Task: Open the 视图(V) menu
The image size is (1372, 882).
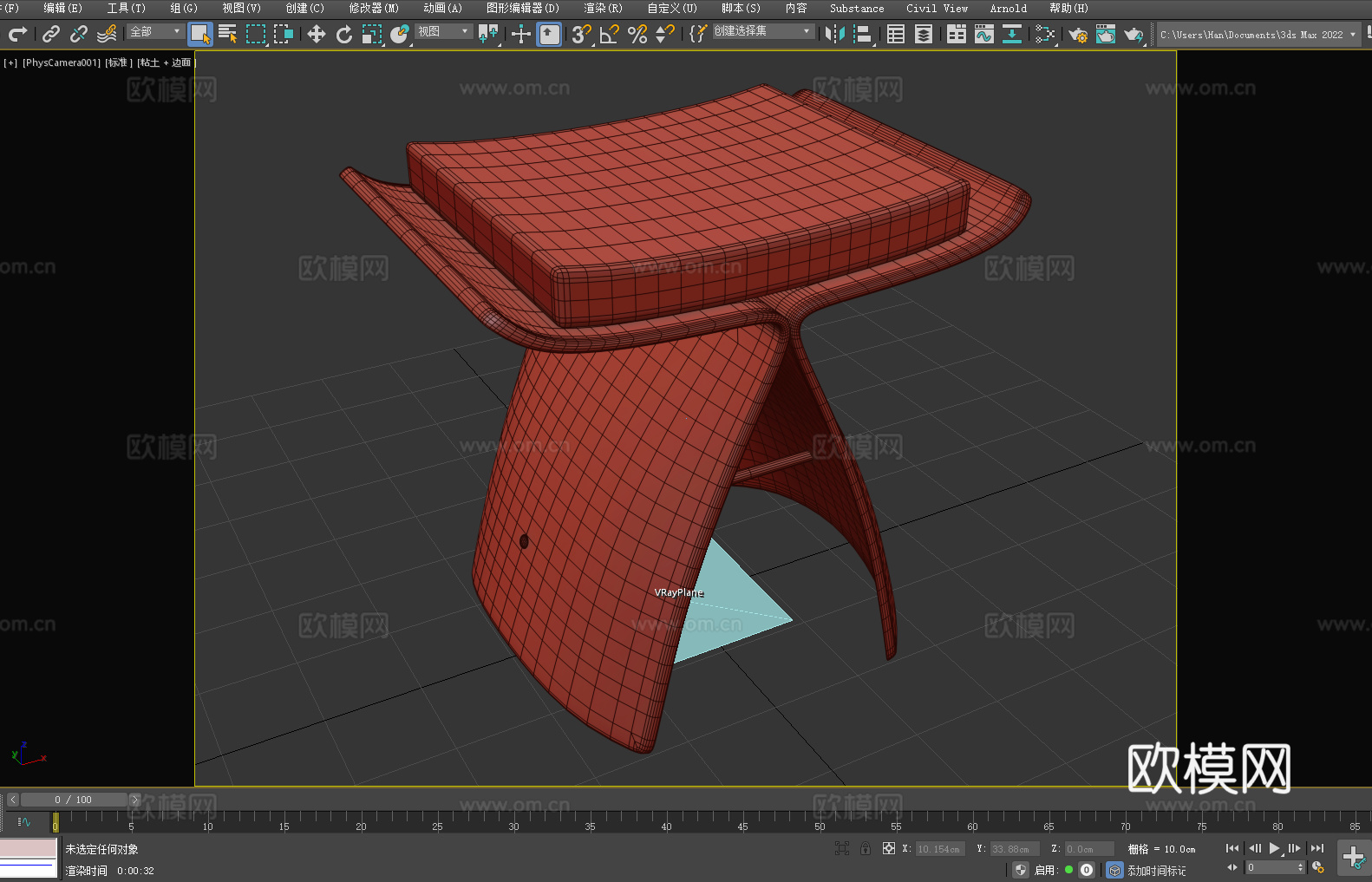Action: (x=241, y=8)
